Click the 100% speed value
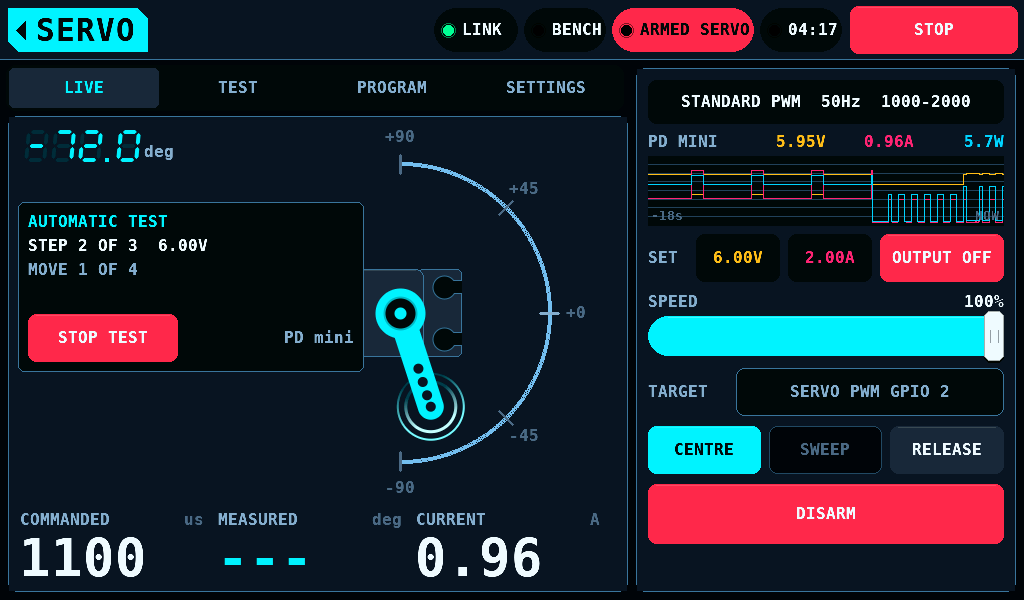 tap(984, 302)
